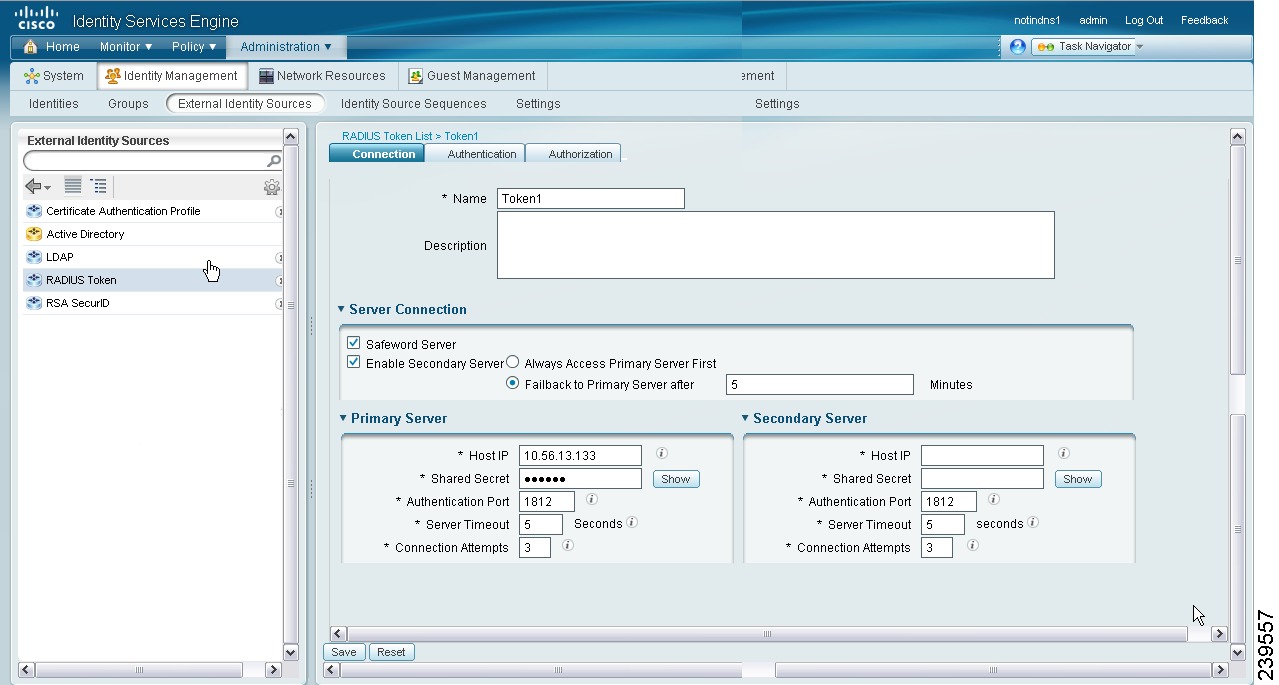Image resolution: width=1279 pixels, height=685 pixels.
Task: Open Identities submenu
Action: 54,104
